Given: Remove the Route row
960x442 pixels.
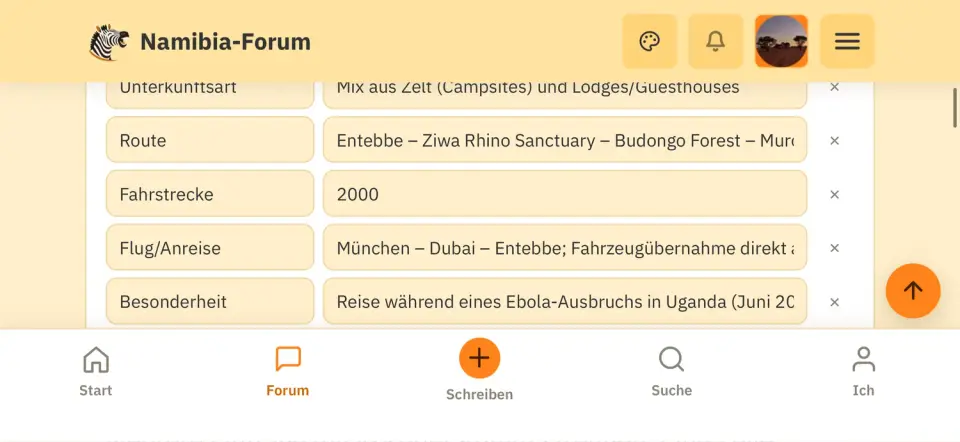Looking at the screenshot, I should click(x=834, y=141).
